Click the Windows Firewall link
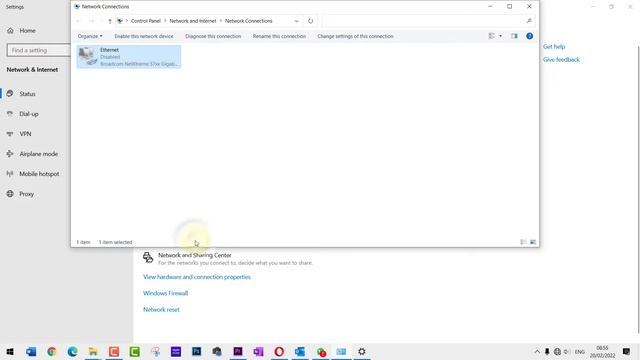 [165, 293]
